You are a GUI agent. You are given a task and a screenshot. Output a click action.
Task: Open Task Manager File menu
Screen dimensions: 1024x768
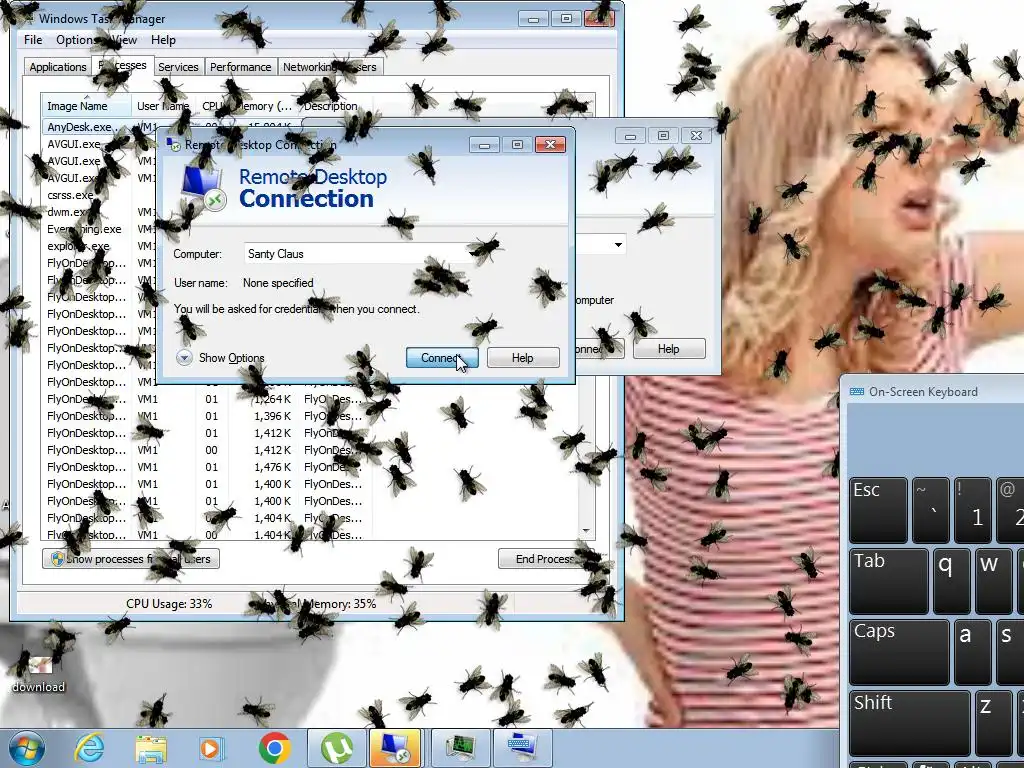(x=33, y=40)
